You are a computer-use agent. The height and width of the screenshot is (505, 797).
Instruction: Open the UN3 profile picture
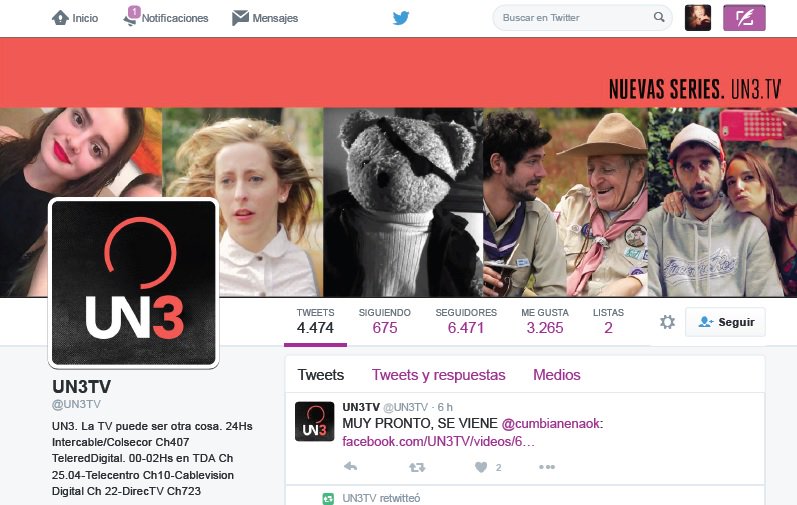click(133, 282)
